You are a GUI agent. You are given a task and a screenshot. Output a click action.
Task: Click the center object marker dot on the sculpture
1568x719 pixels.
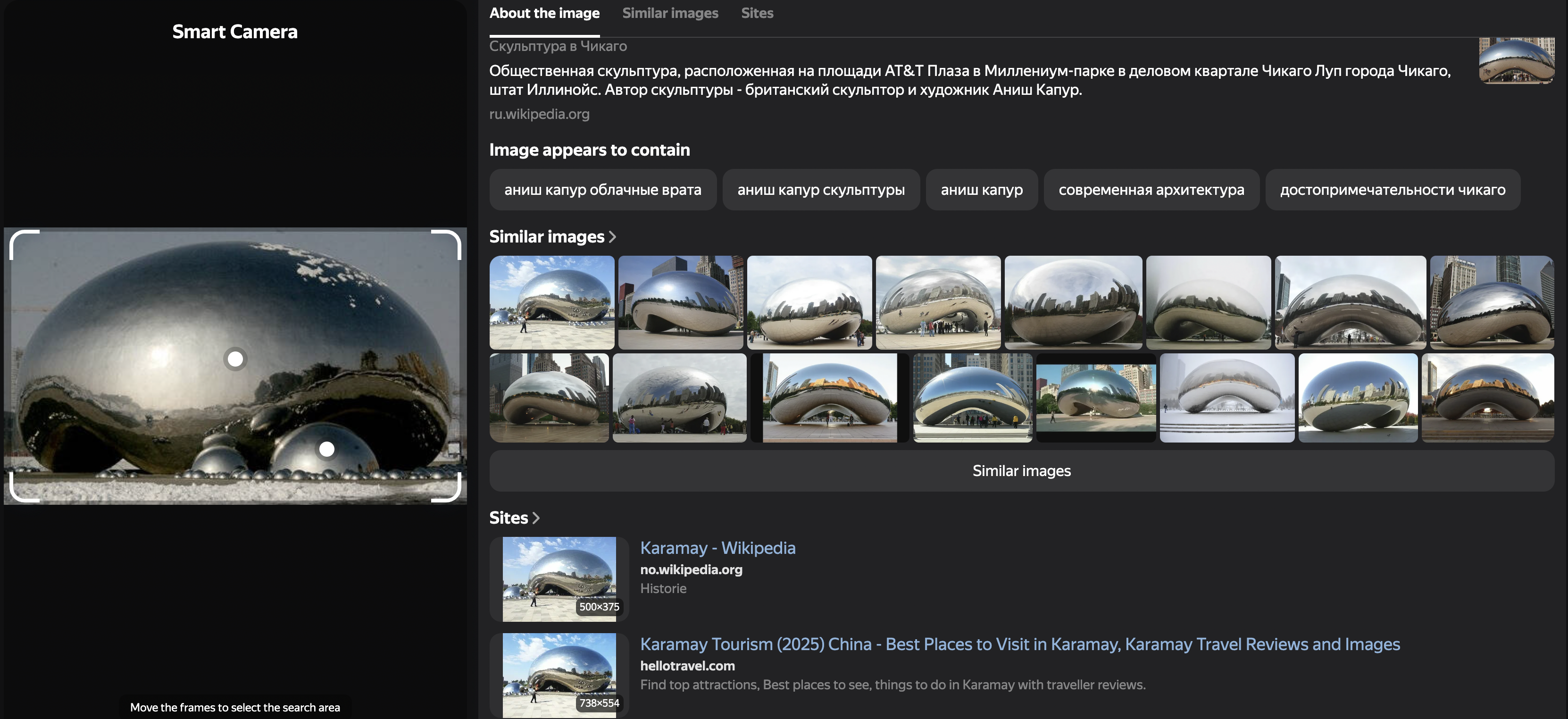coord(235,359)
